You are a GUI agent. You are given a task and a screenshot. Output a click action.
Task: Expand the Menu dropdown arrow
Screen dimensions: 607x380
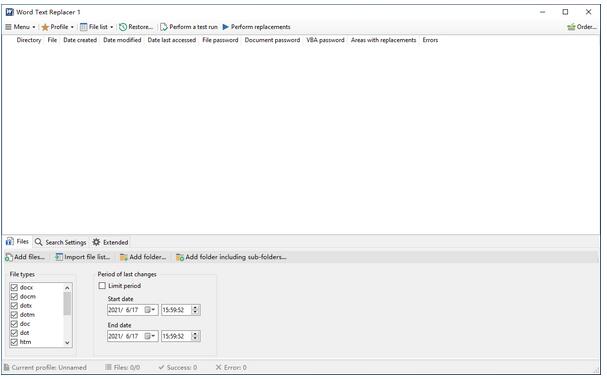(34, 27)
